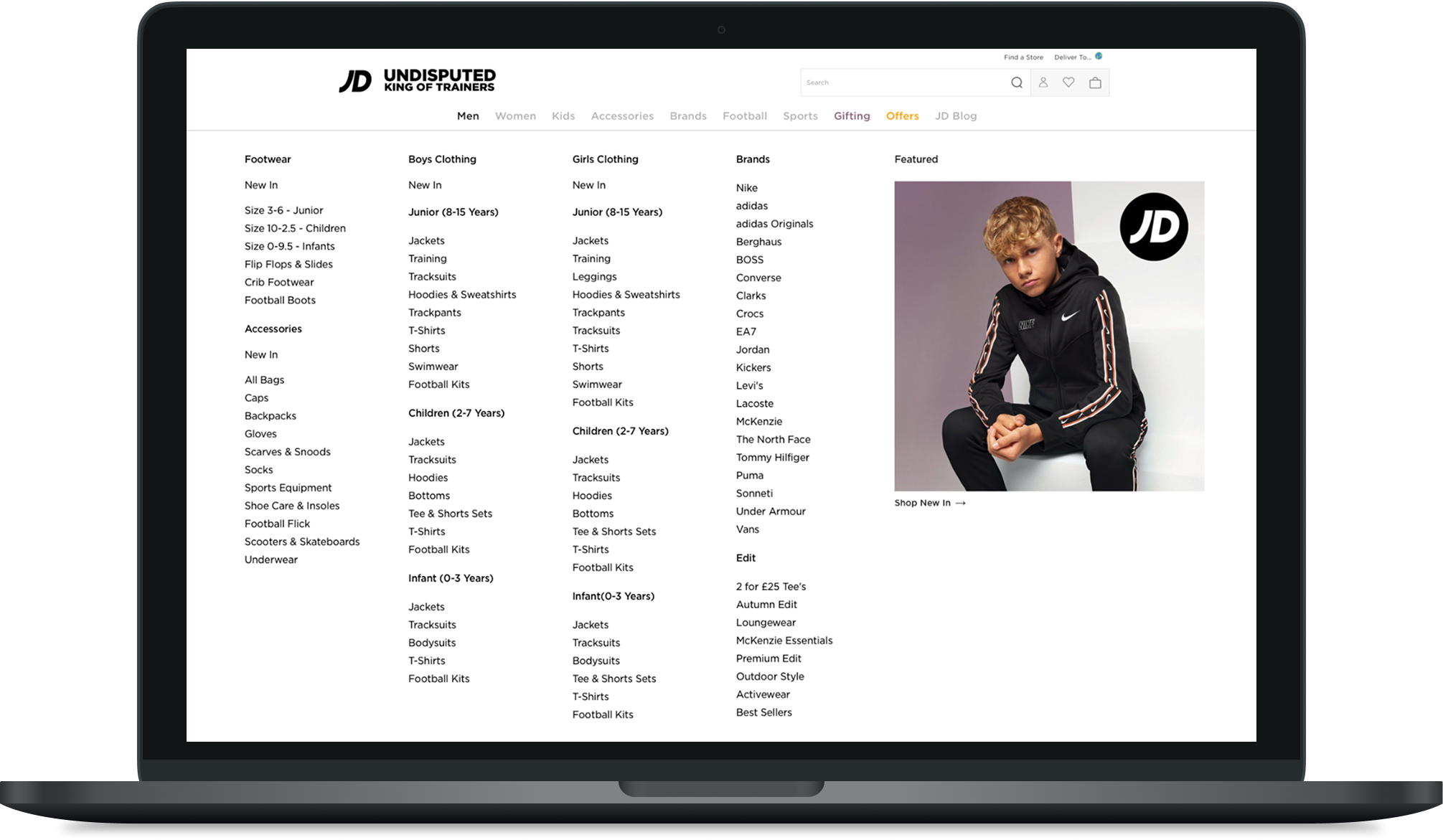Click the JD logo in the header
The height and width of the screenshot is (840, 1443).
click(354, 80)
